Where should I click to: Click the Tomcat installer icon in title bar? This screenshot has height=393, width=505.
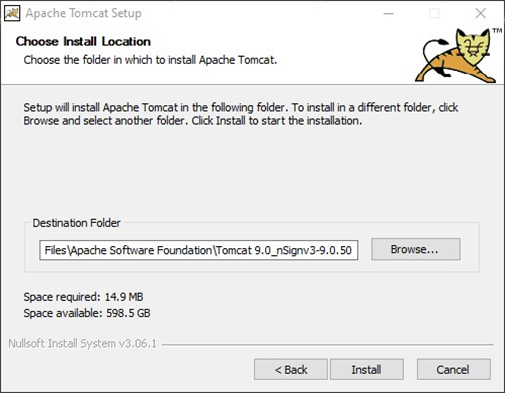click(x=12, y=13)
